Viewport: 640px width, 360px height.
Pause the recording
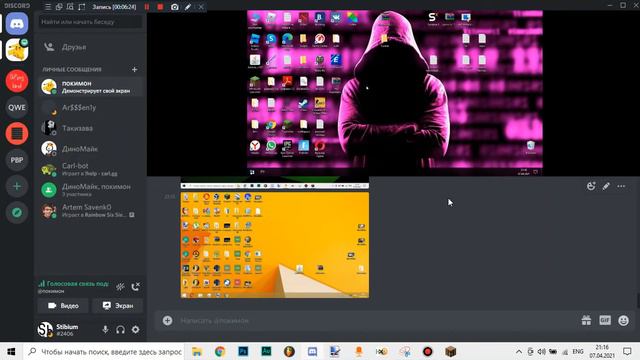tap(147, 7)
